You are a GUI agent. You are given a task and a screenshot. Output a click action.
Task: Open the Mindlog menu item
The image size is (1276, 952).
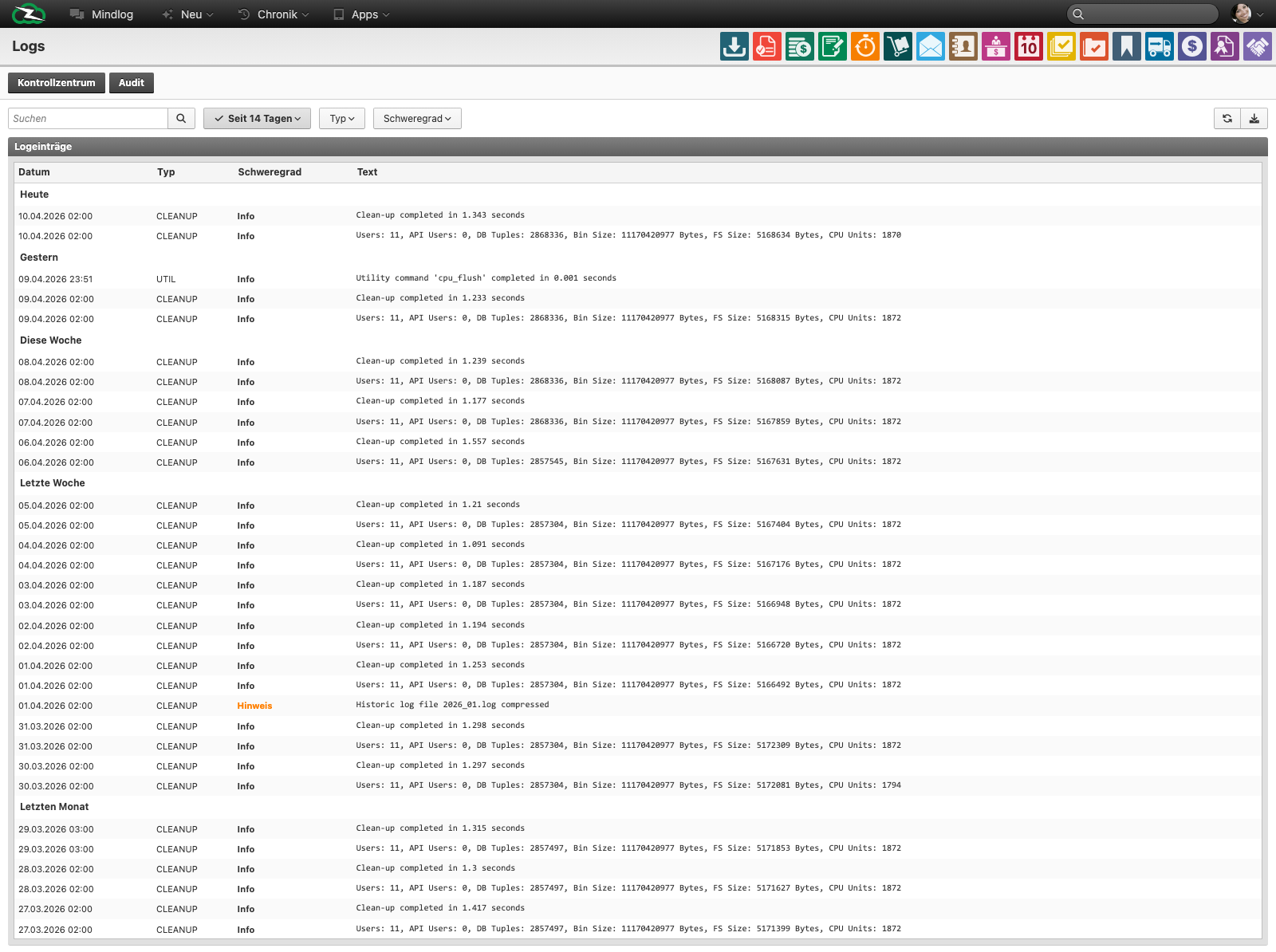(x=101, y=14)
